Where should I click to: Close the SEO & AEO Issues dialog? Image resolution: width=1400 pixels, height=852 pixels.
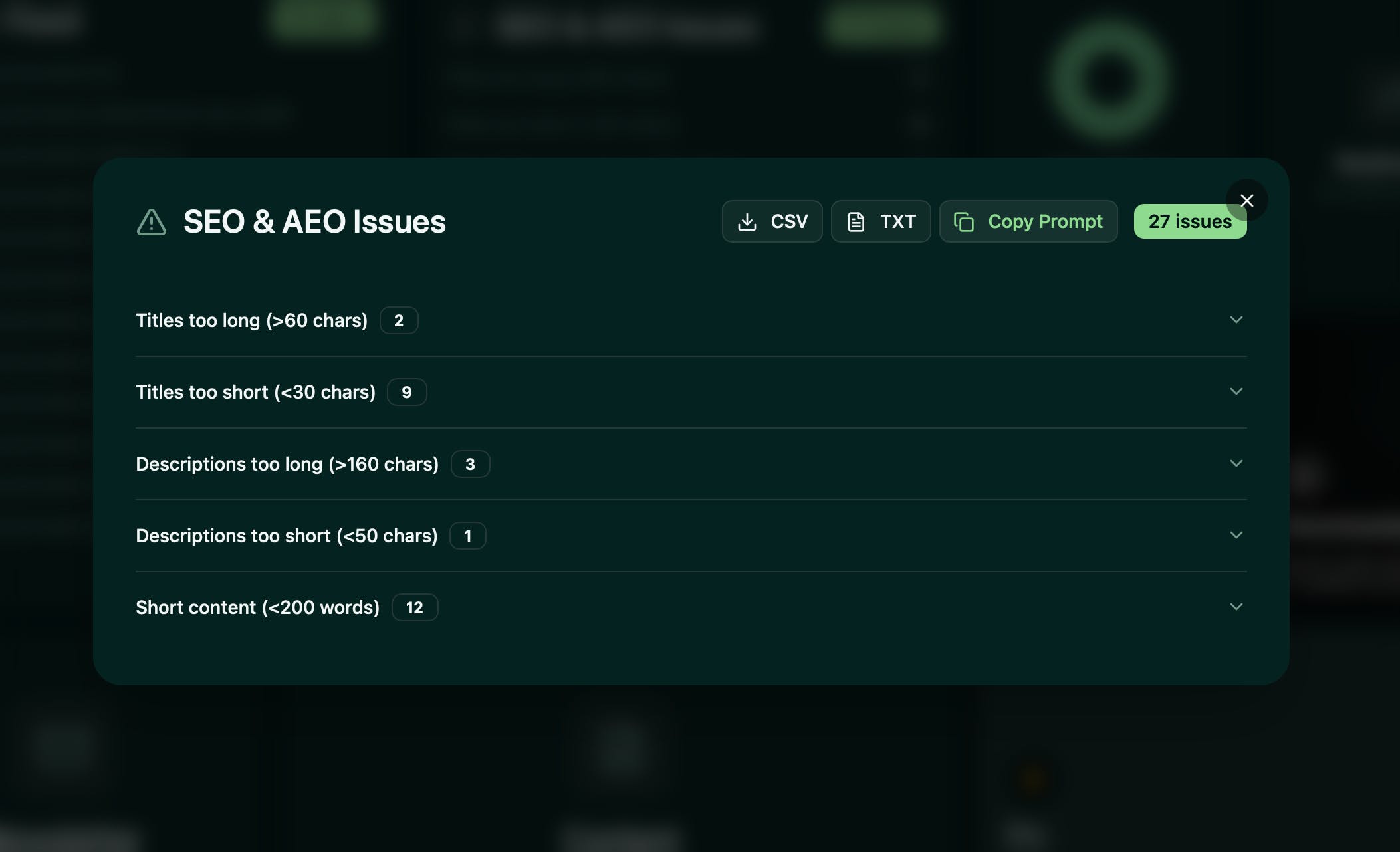pos(1246,201)
